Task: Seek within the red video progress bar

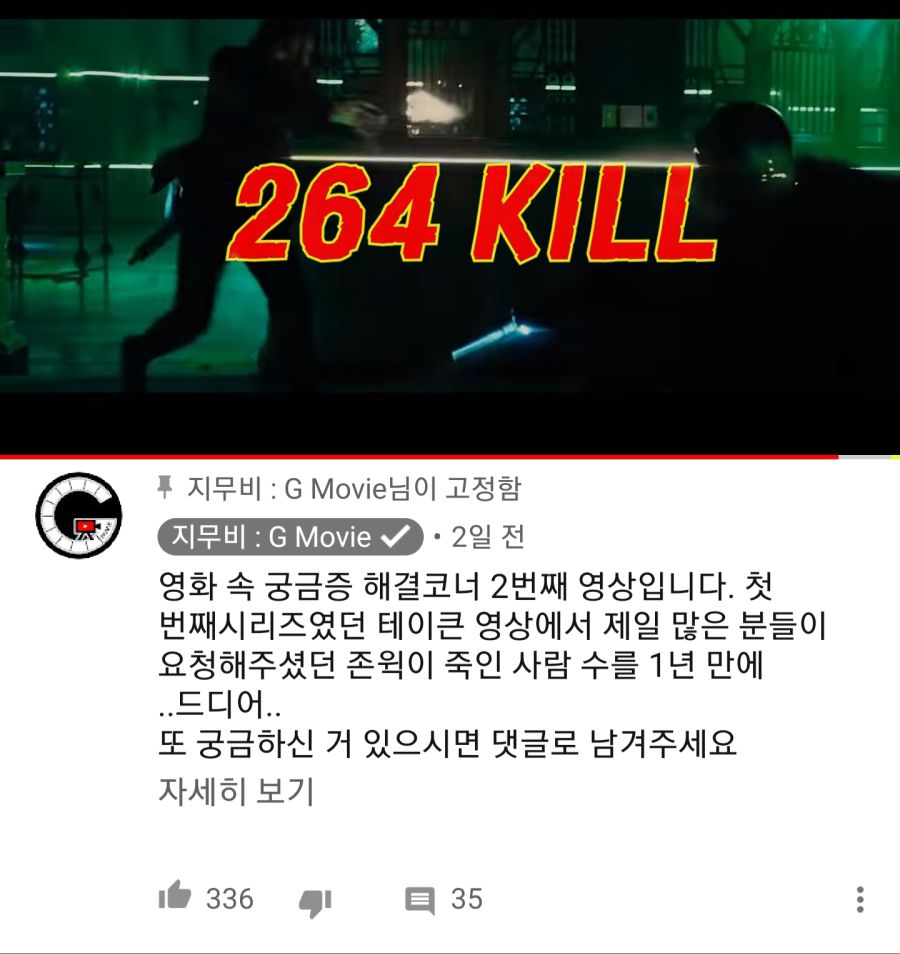Action: click(419, 456)
